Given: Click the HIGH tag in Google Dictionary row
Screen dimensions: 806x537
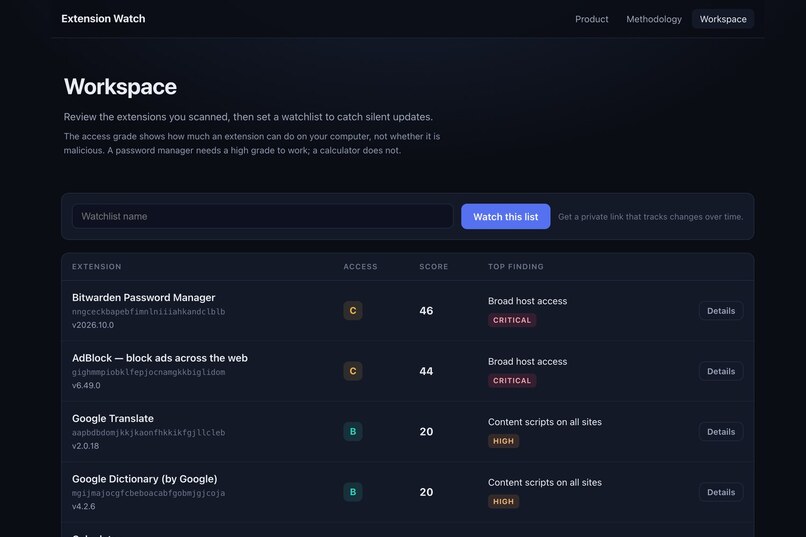Looking at the screenshot, I should 503,502.
